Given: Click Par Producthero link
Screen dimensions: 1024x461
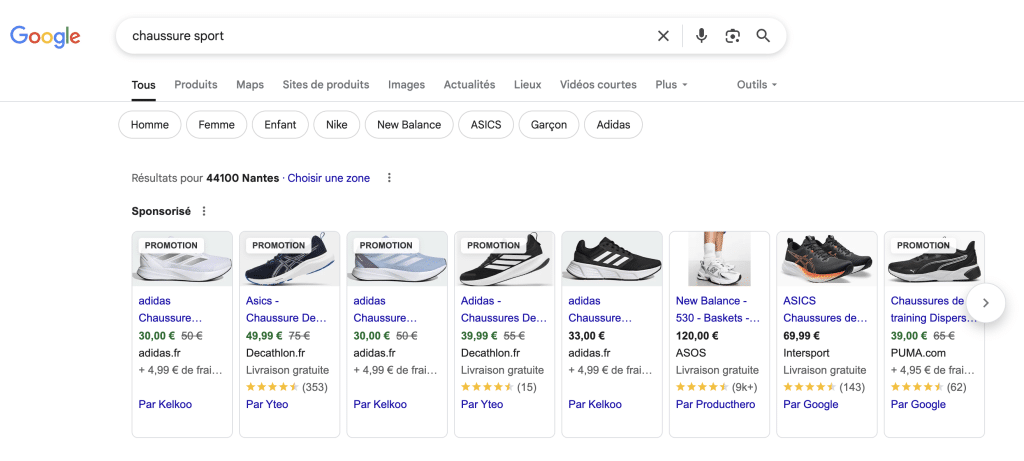Looking at the screenshot, I should point(716,404).
